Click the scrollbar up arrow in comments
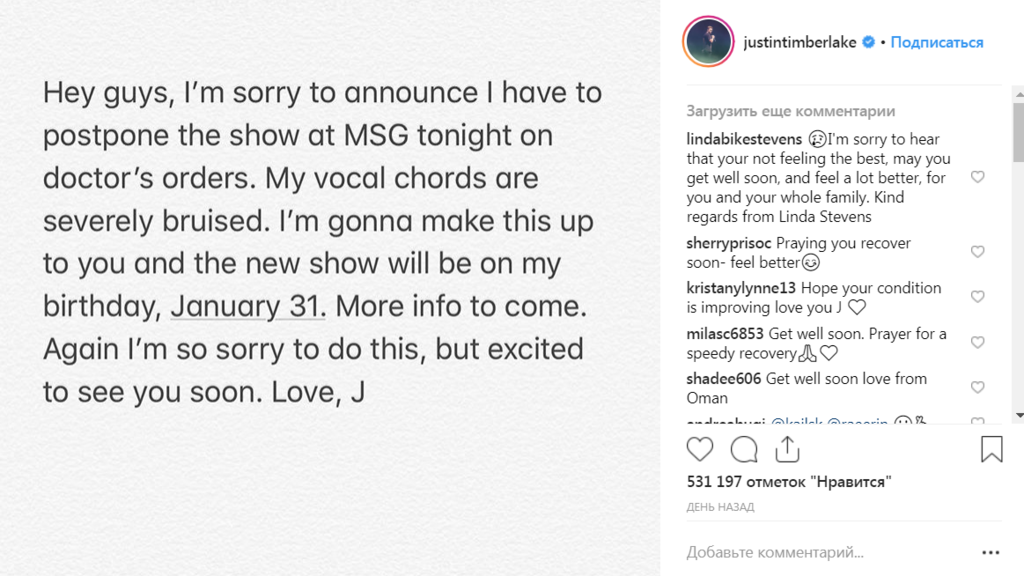This screenshot has height=576, width=1024. click(x=1019, y=95)
